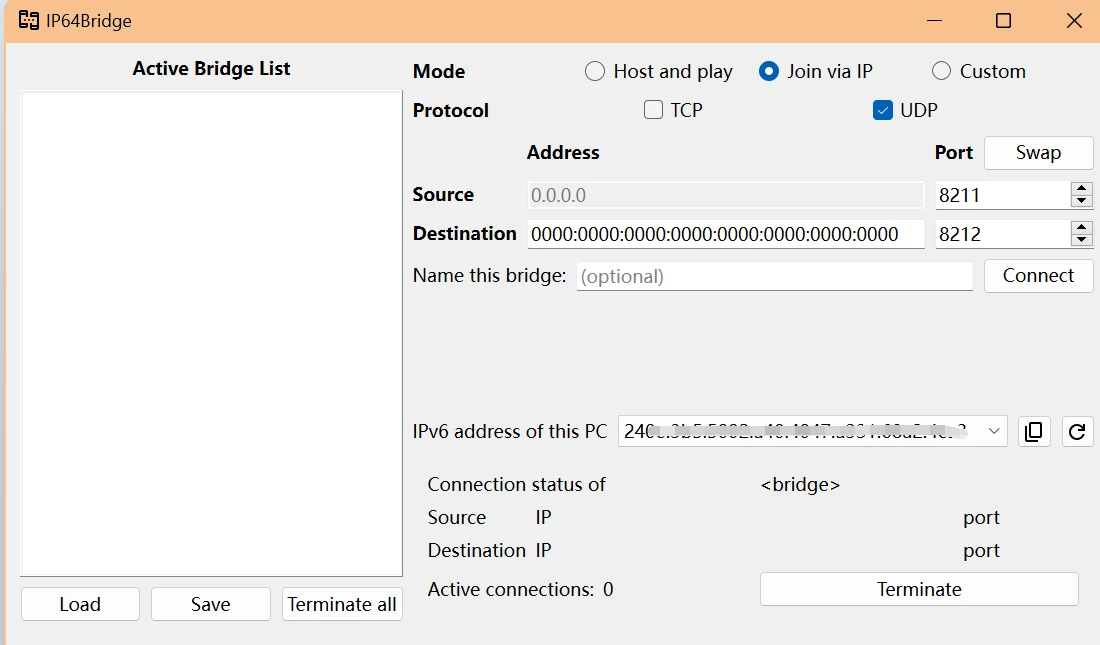Focus the destination IPv6 address field

[x=725, y=234]
